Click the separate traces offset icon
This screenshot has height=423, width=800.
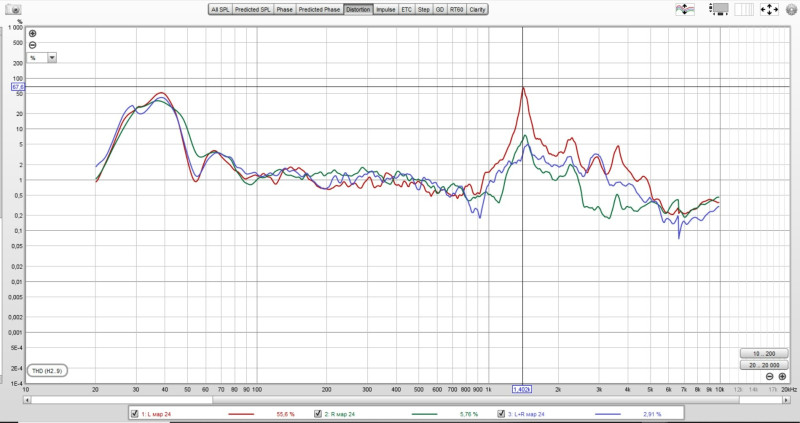(x=685, y=9)
